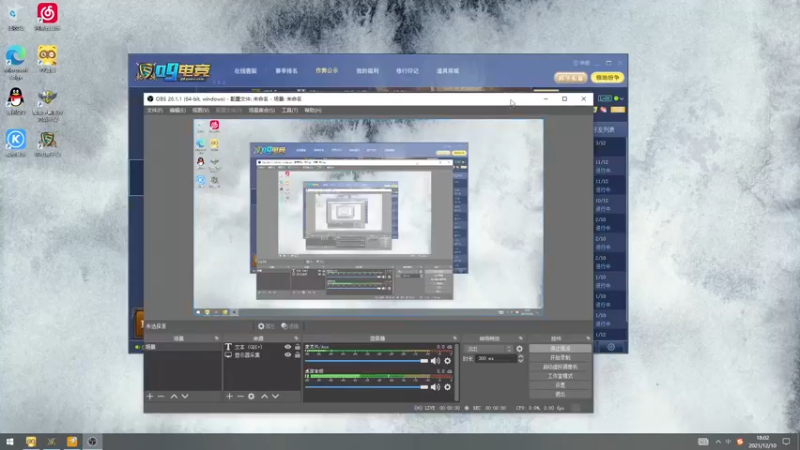Viewport: 800px width, 450px height.
Task: Pop out the Scenes dock
Action: (x=216, y=338)
